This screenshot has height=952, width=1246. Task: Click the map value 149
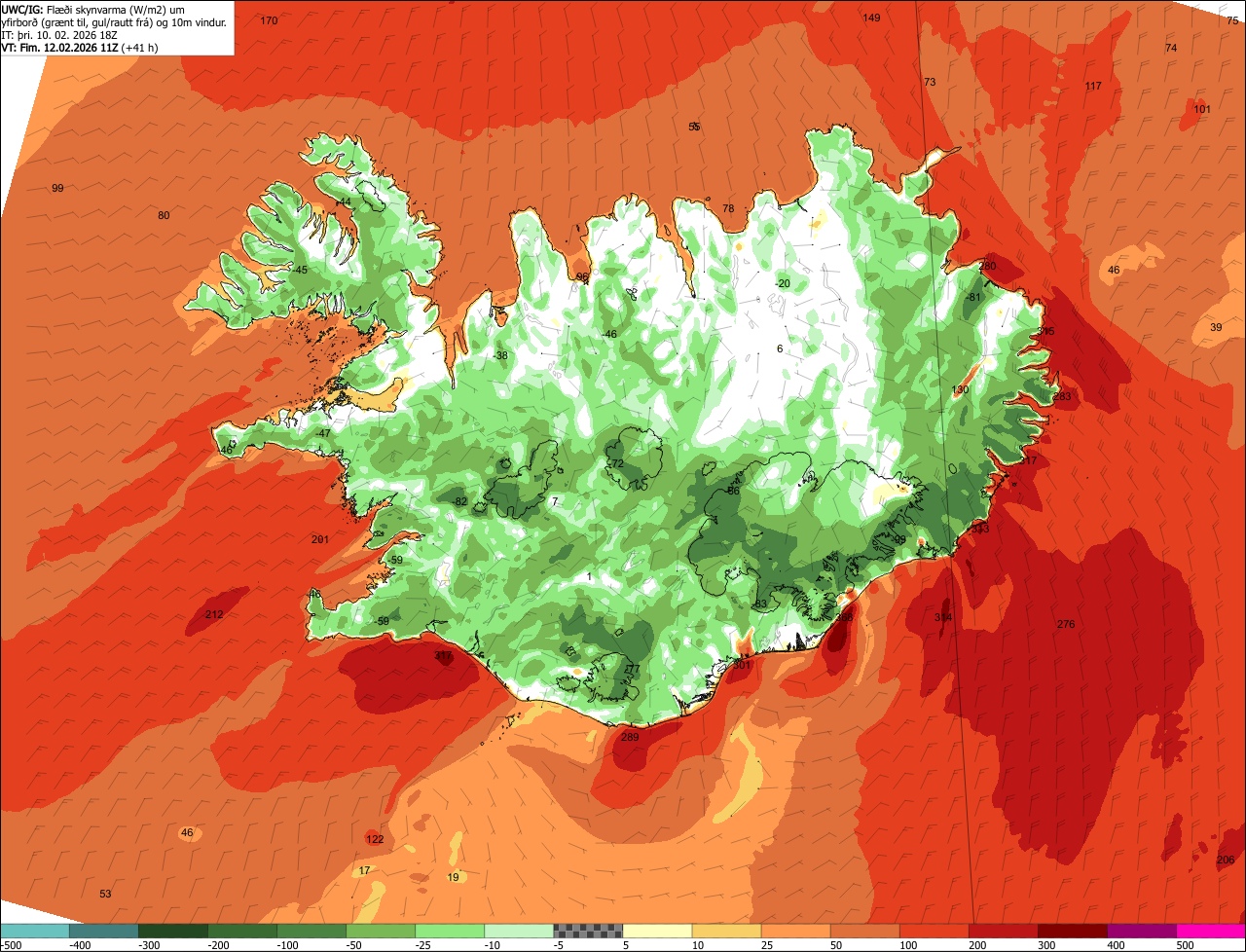872,18
